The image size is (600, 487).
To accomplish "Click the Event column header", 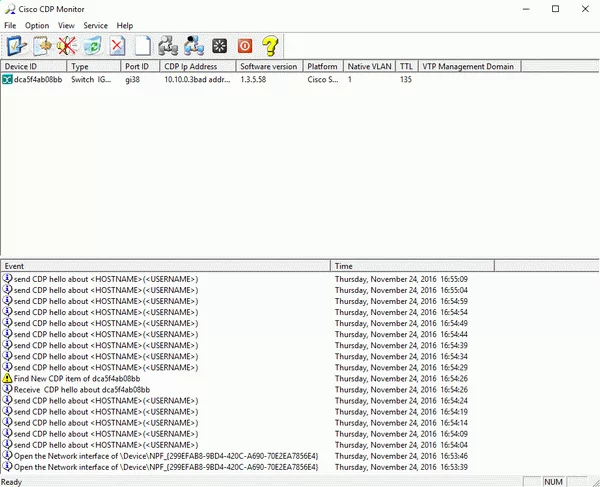I will [166, 266].
